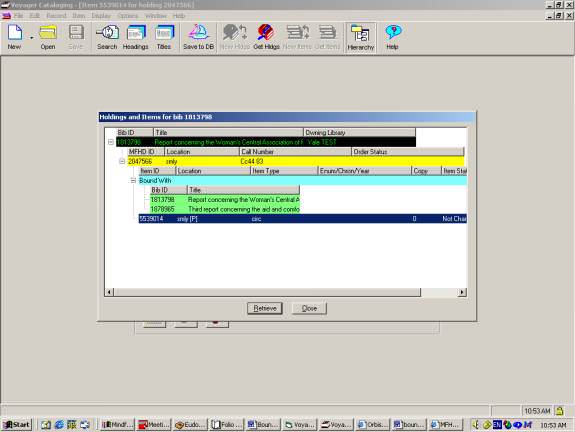This screenshot has height=432, width=575.
Task: Collapse the MFHD 2047566 tree node
Action: (x=122, y=161)
